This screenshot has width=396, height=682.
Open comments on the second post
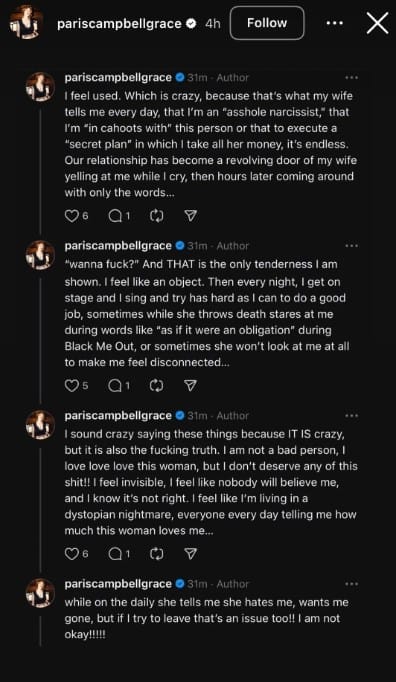click(115, 385)
